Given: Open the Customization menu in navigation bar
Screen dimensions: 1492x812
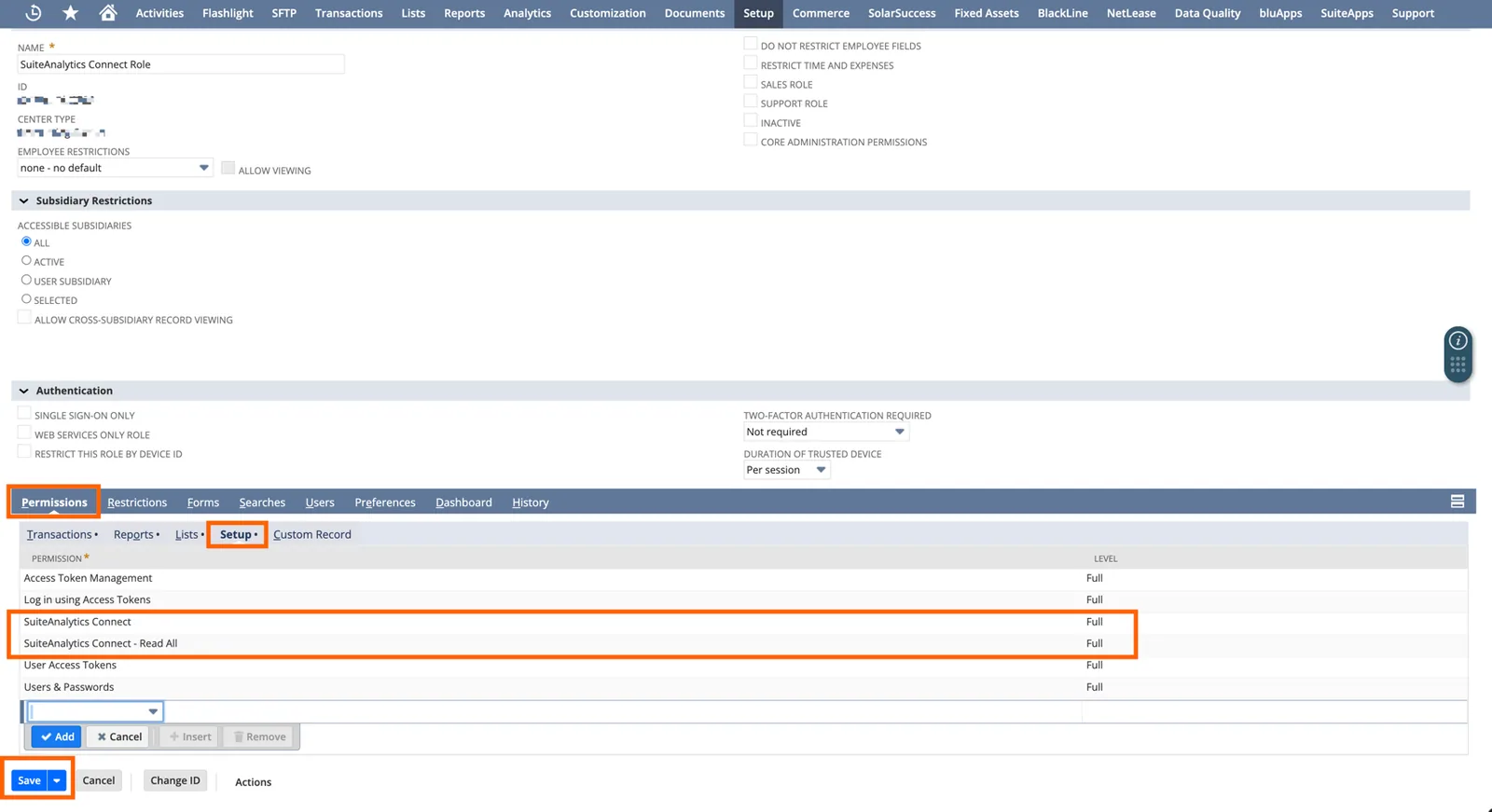Looking at the screenshot, I should point(608,13).
